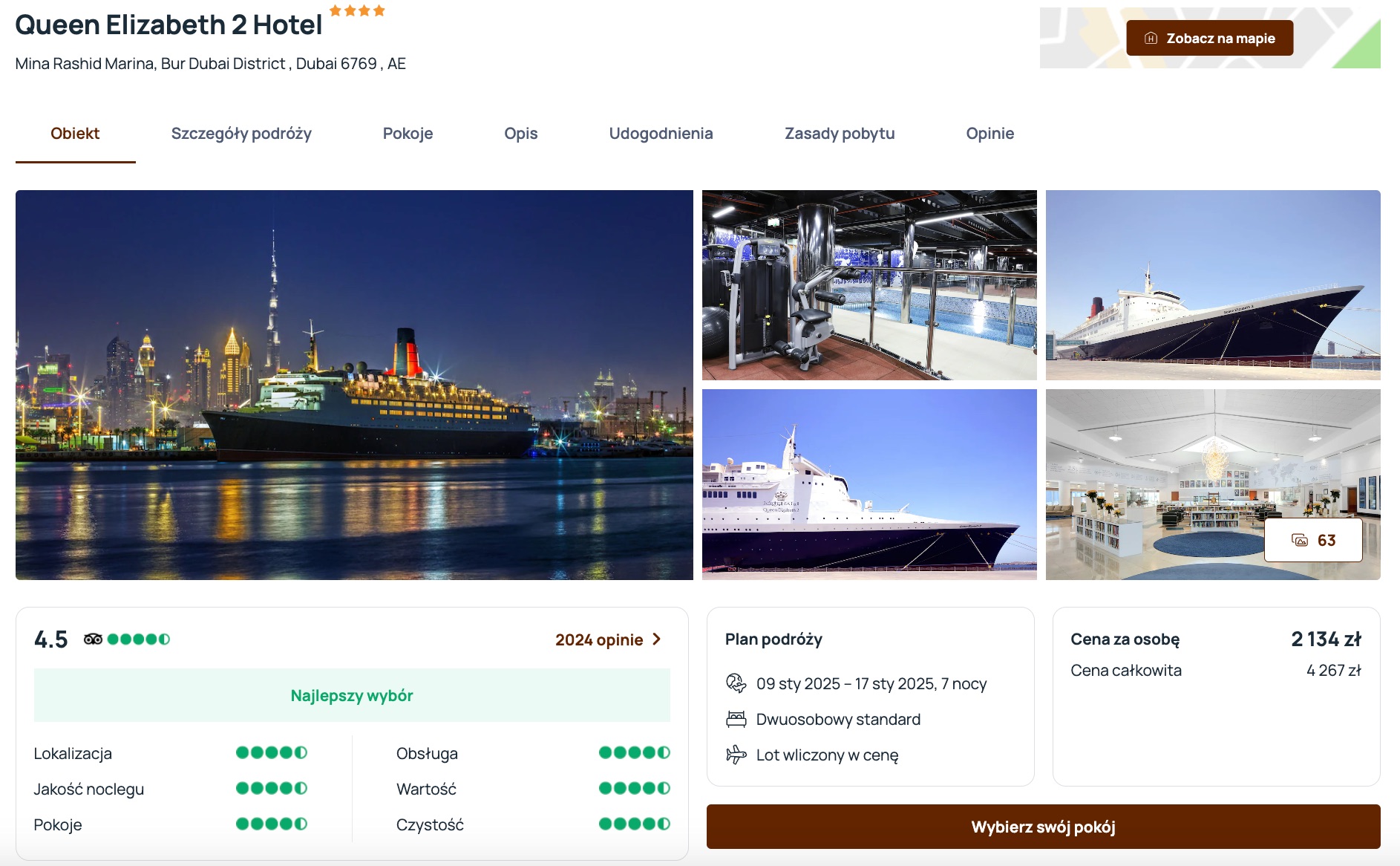Click the Wartość rating bubbles

(635, 788)
